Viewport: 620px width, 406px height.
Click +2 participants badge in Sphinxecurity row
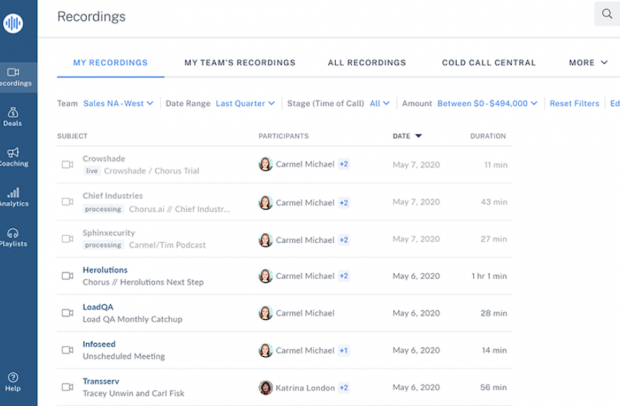pyautogui.click(x=344, y=240)
